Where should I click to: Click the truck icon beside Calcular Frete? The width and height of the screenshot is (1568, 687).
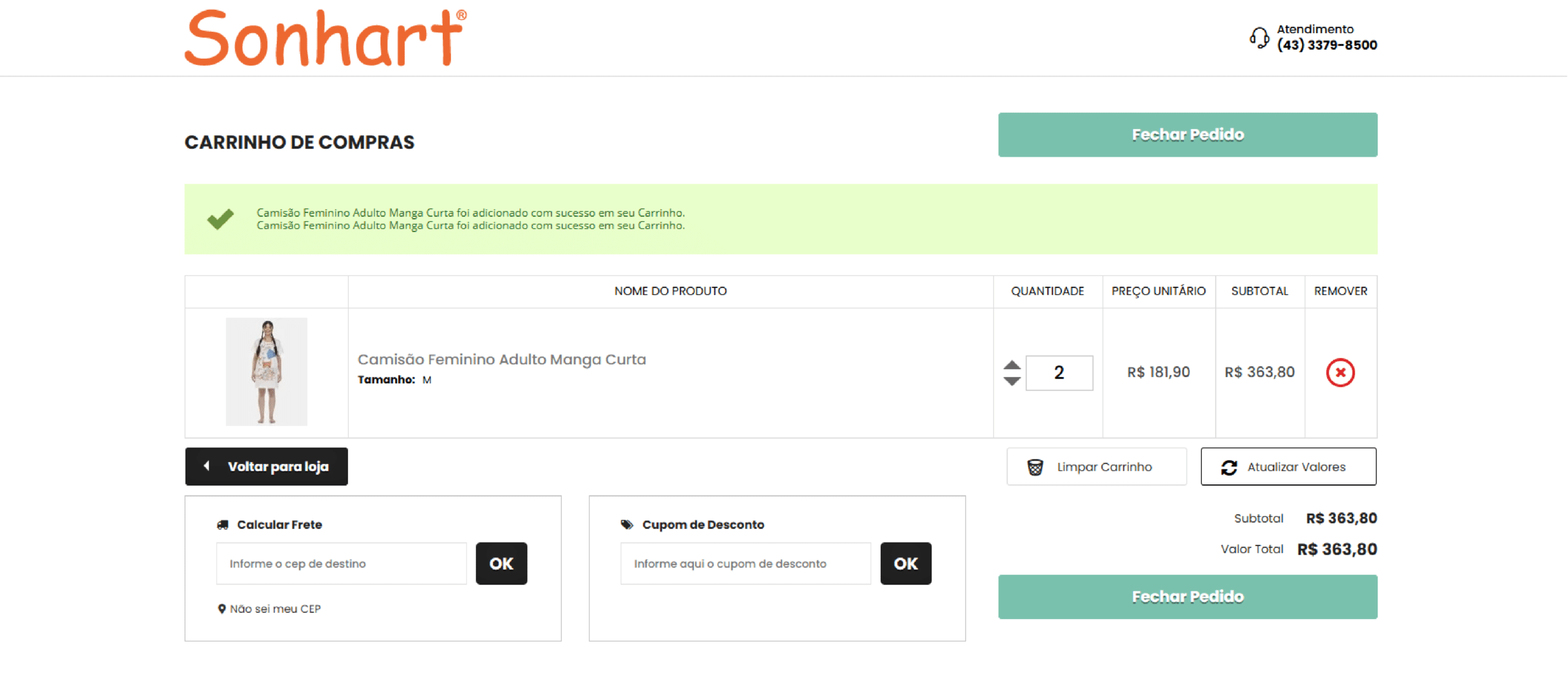(223, 525)
